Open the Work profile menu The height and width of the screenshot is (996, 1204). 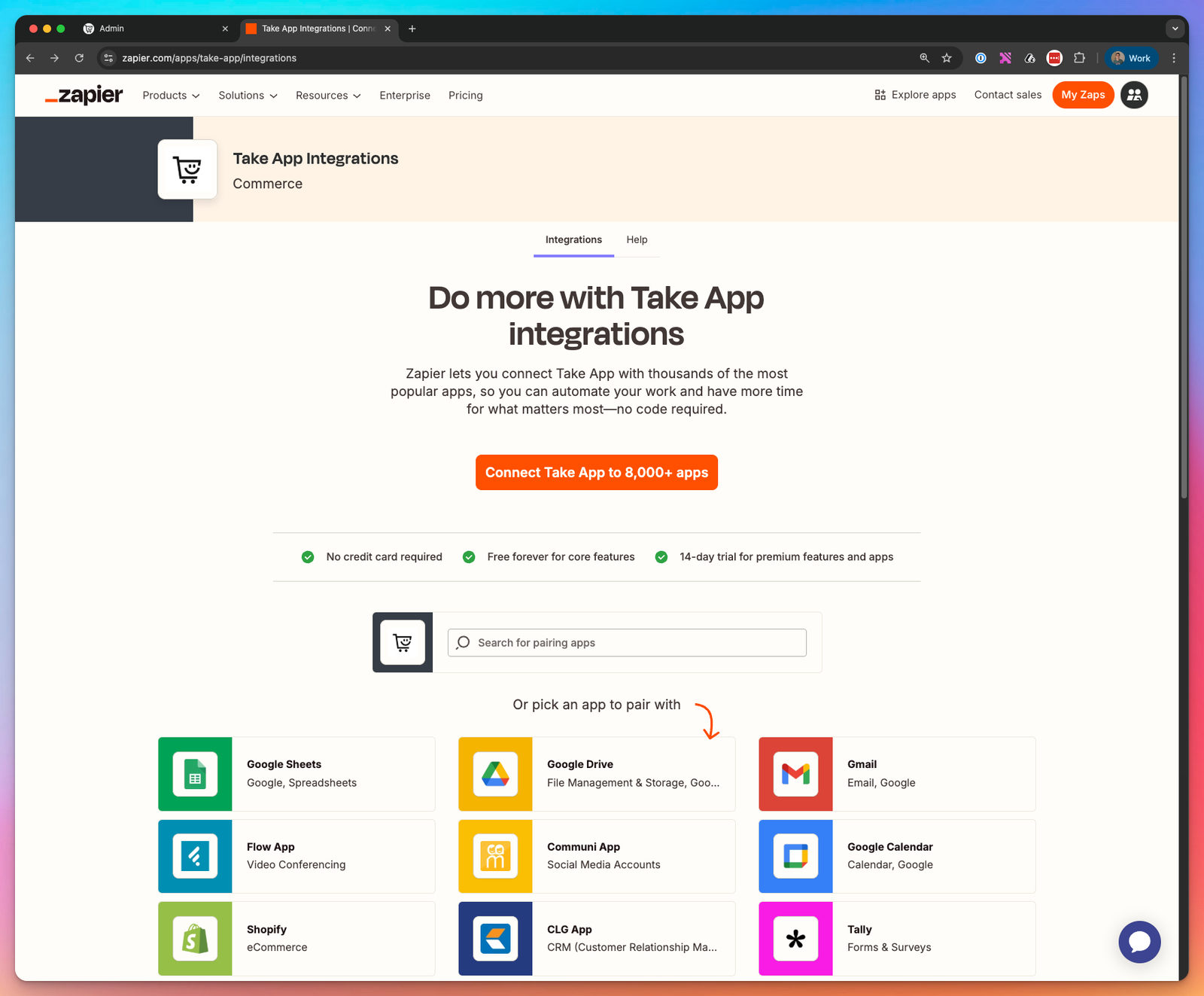(1132, 58)
